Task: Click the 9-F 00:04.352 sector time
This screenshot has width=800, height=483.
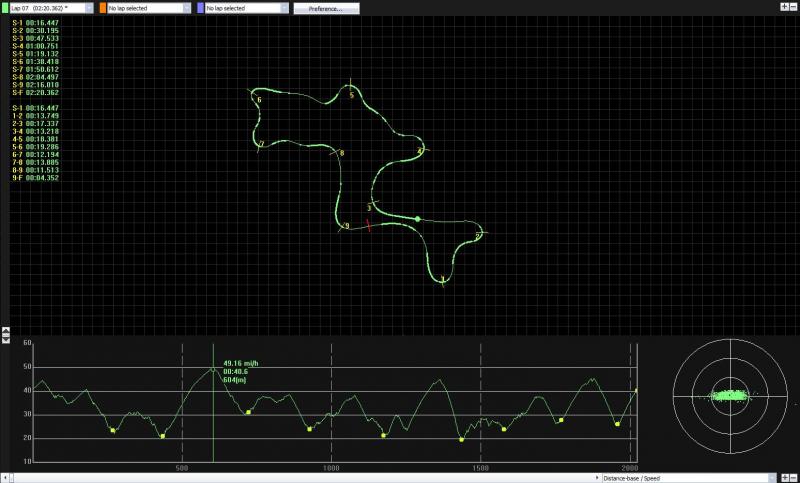Action: [35, 178]
